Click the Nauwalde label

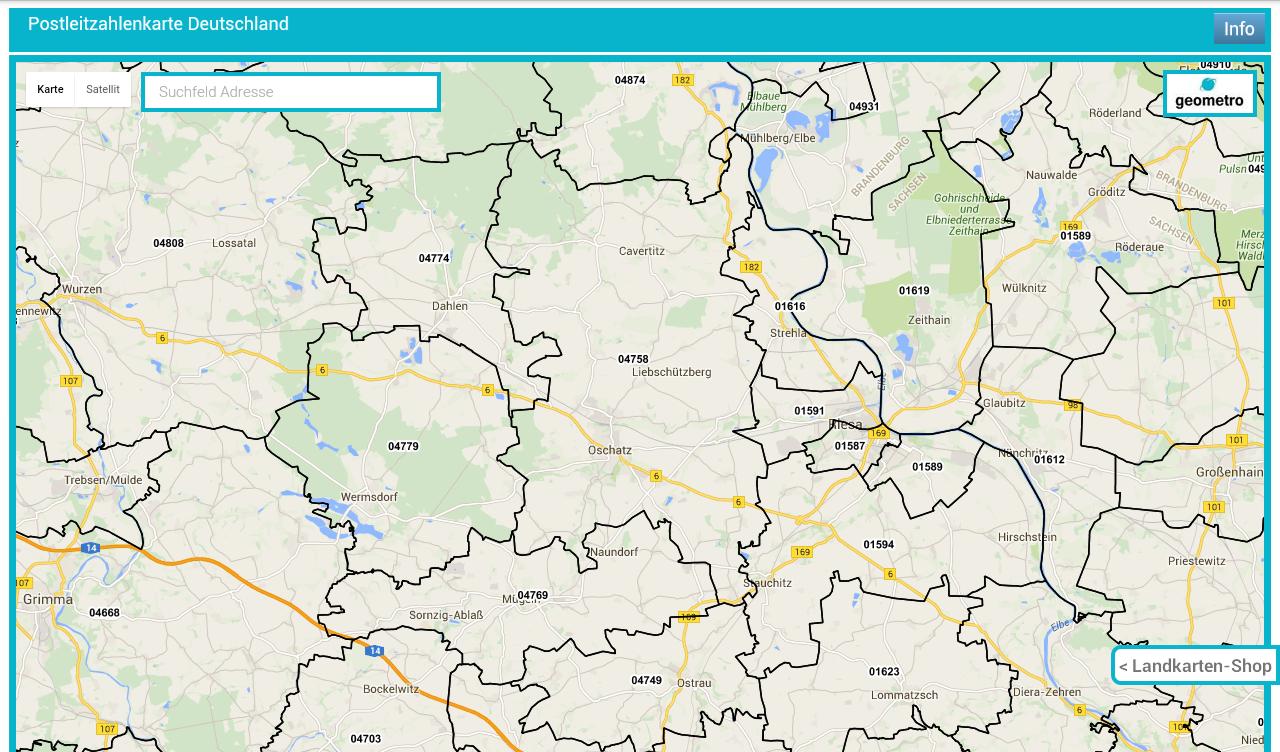(x=1052, y=175)
